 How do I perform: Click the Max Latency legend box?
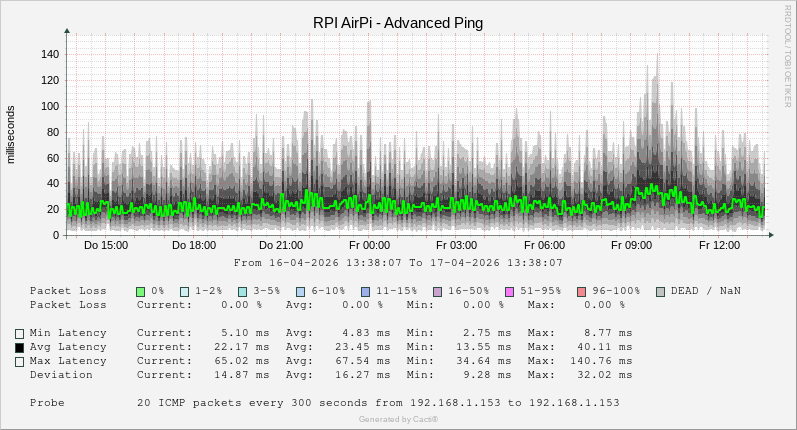(19, 361)
